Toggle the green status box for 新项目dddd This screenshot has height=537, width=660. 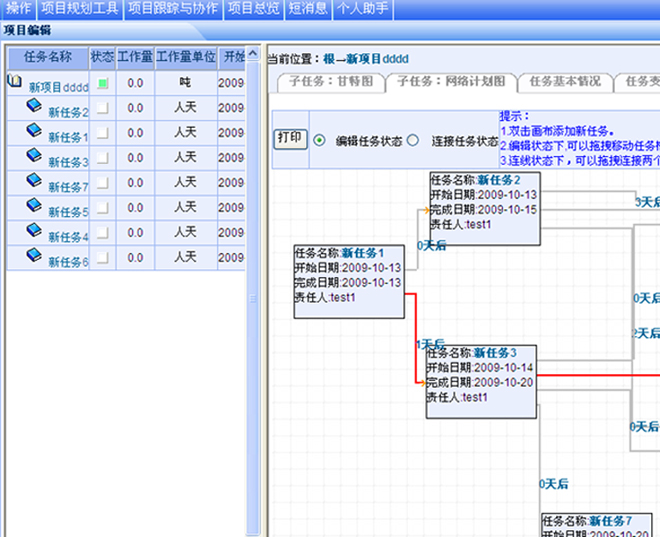[102, 83]
